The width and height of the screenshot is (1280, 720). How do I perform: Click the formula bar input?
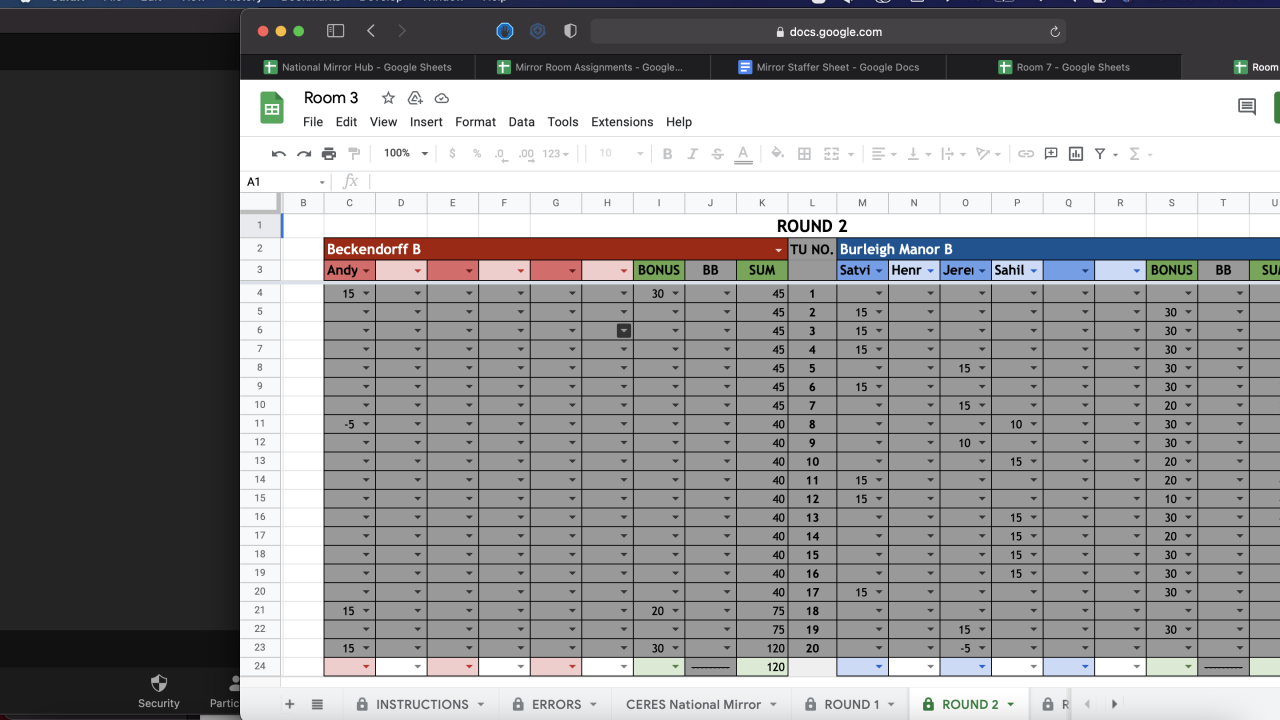[824, 181]
